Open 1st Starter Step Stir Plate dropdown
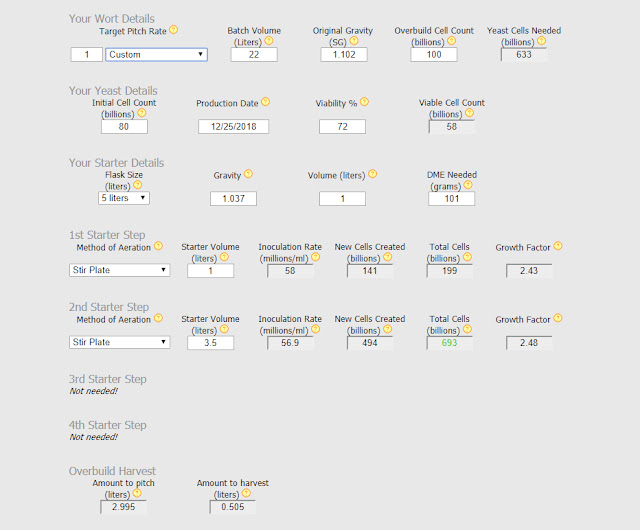 (x=120, y=270)
